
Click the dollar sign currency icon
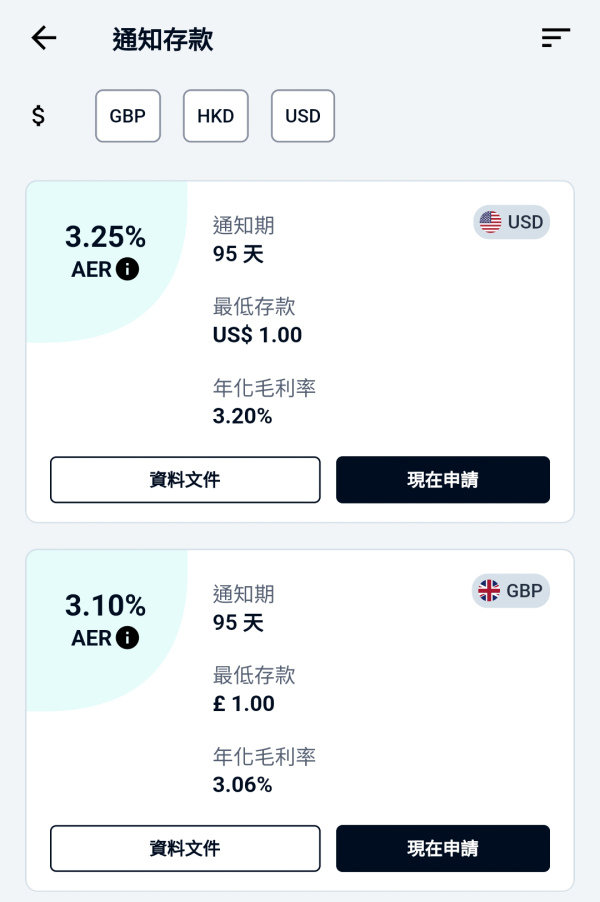pos(38,116)
